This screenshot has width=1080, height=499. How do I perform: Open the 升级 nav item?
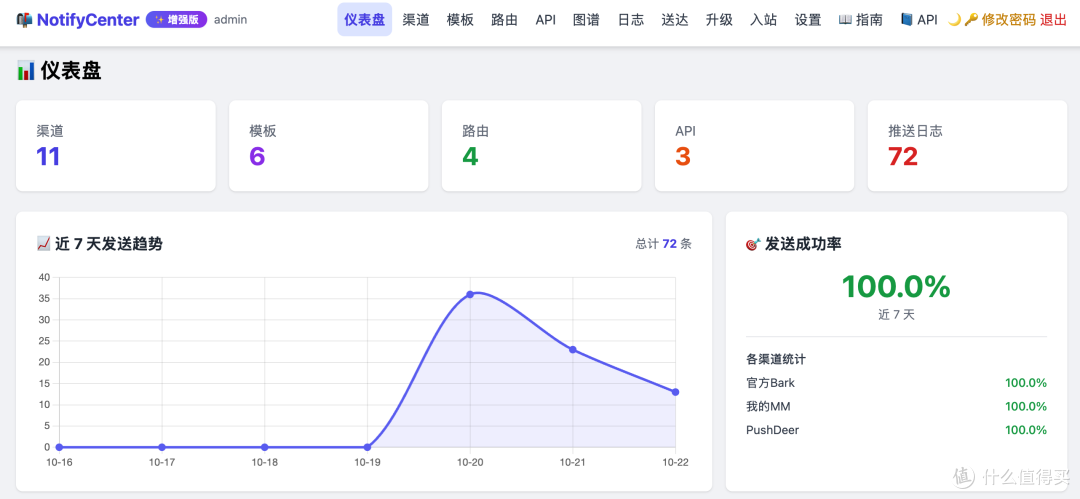point(719,20)
